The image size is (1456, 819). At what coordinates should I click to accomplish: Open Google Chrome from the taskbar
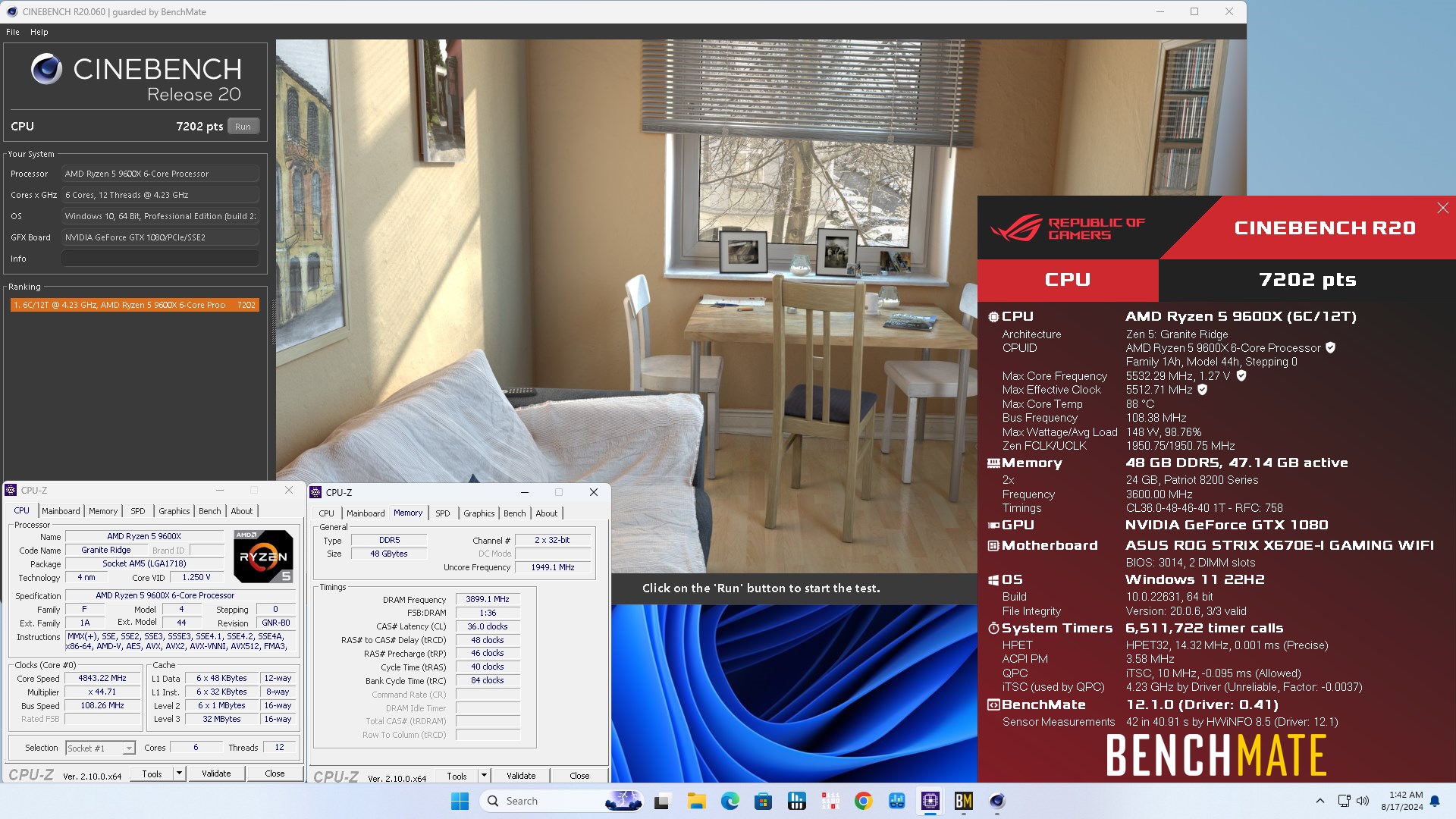863,801
